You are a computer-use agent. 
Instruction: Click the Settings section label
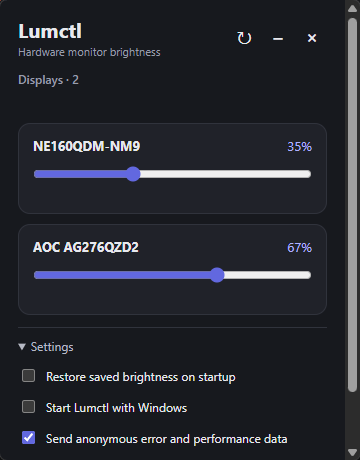click(x=52, y=347)
